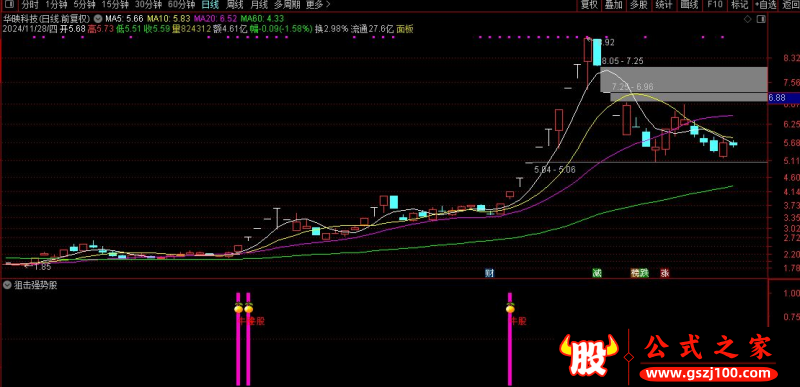Viewport: 800px width, 387px height.
Task: Click the diamond icon above the price axis
Action: pos(747,19)
